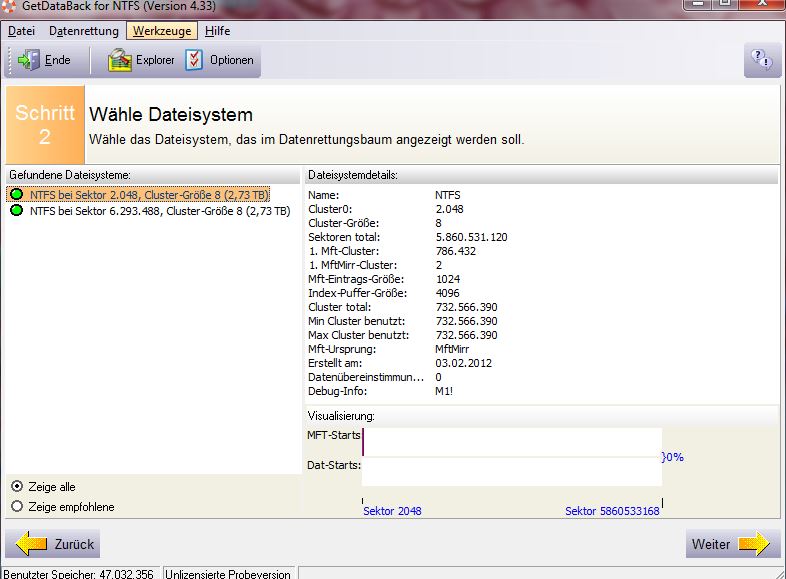Open the Datei menu
The image size is (786, 579).
pyautogui.click(x=22, y=31)
